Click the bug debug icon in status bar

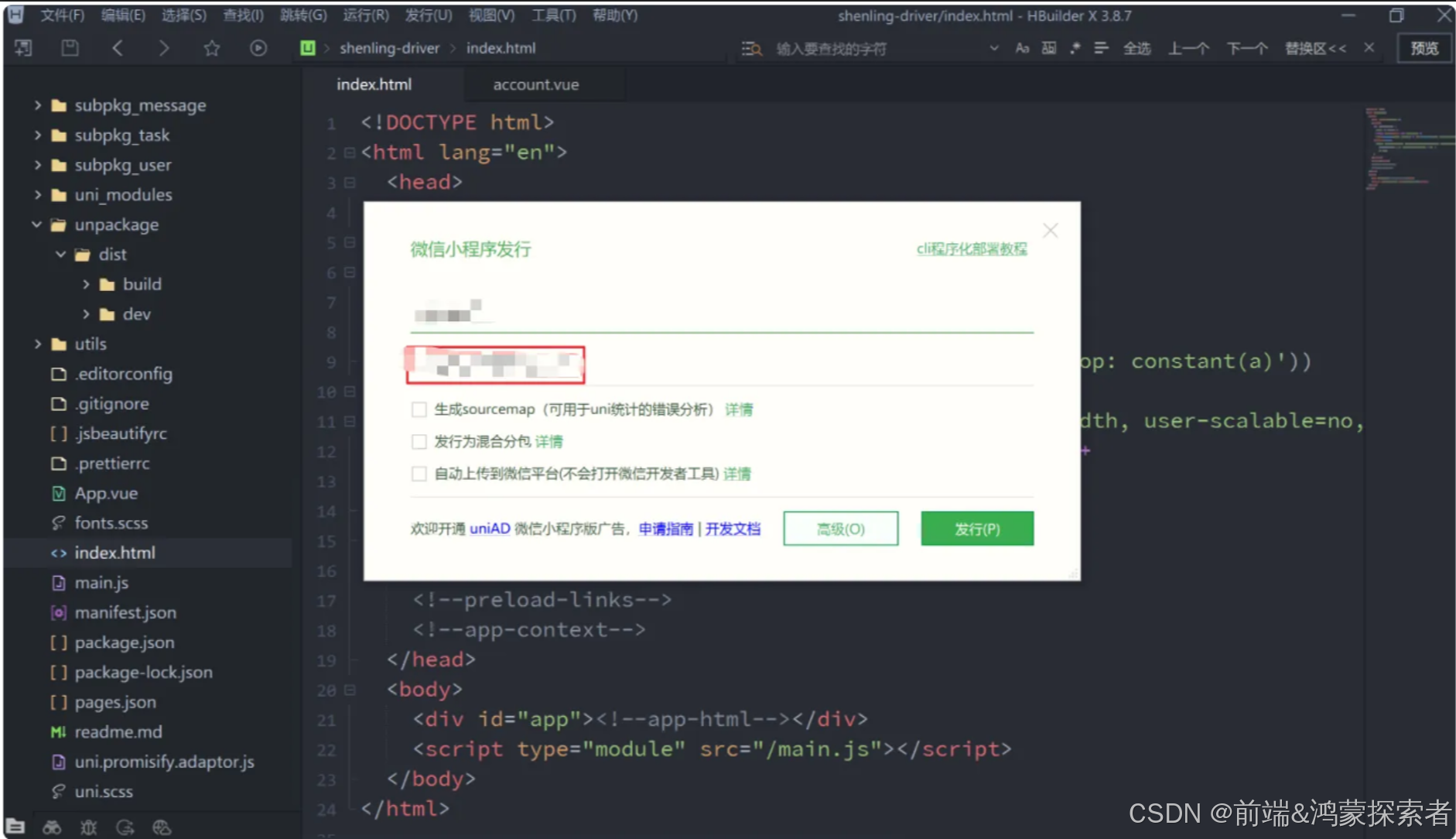tap(89, 827)
